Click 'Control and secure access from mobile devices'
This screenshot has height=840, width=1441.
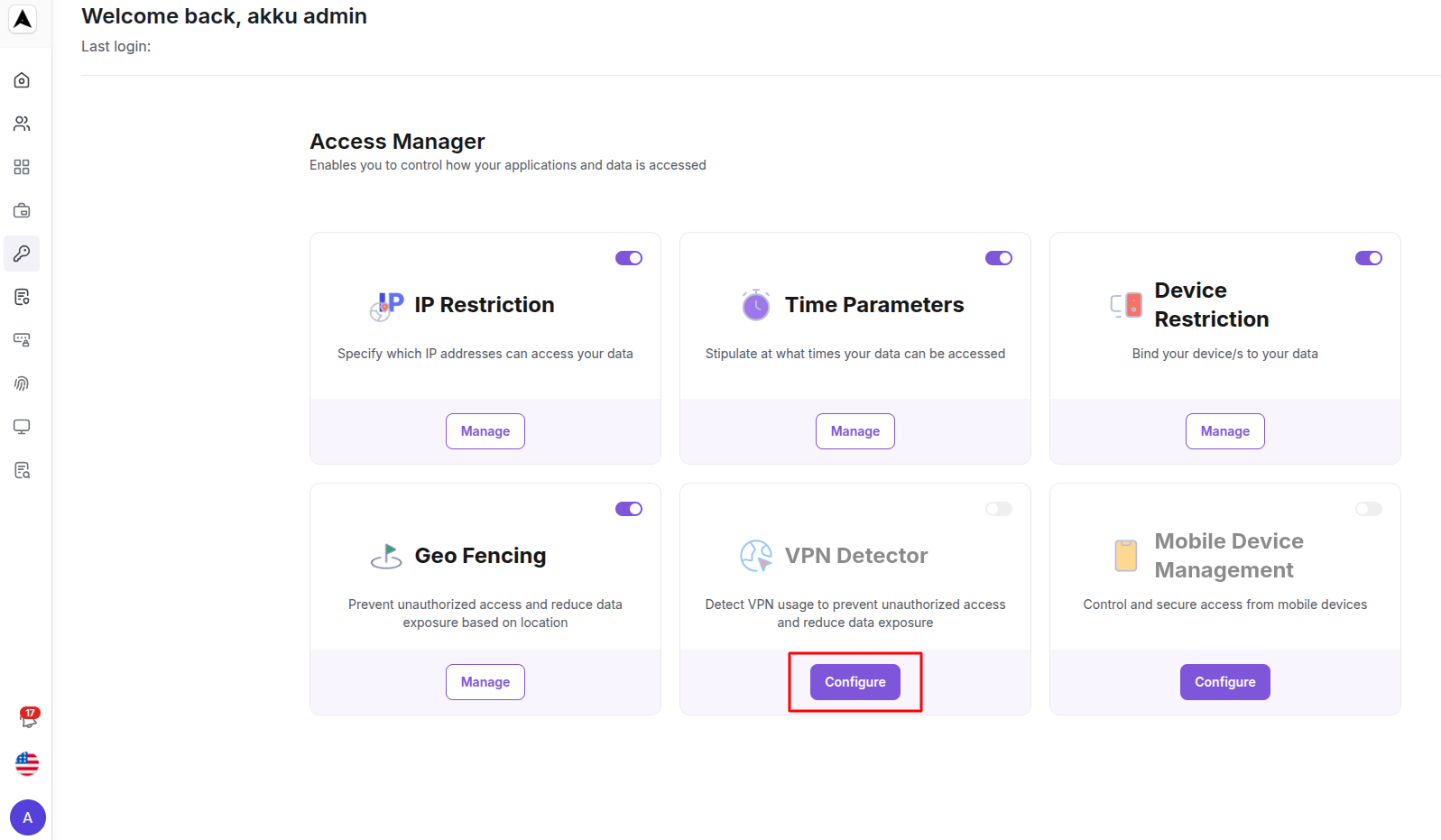click(x=1225, y=605)
